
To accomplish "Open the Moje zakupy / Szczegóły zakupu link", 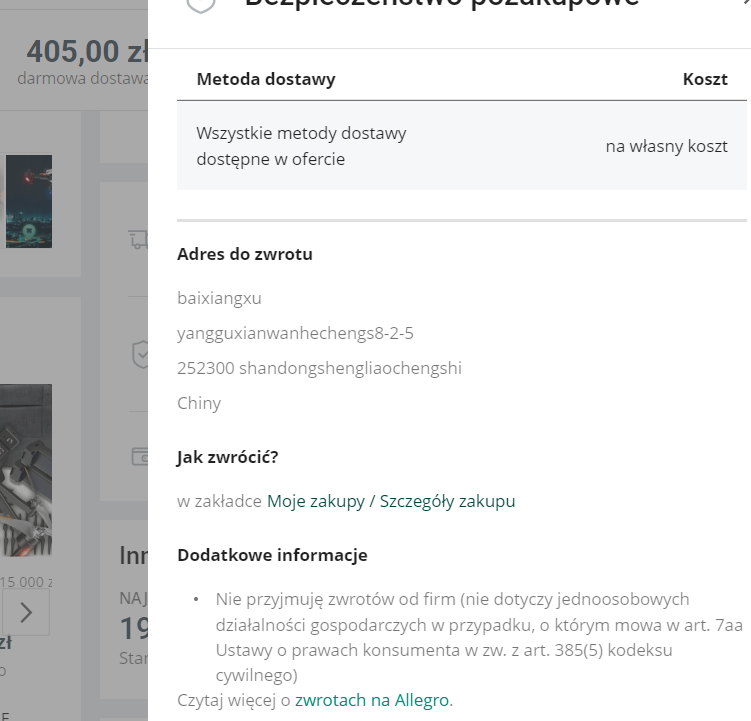I will pos(391,501).
